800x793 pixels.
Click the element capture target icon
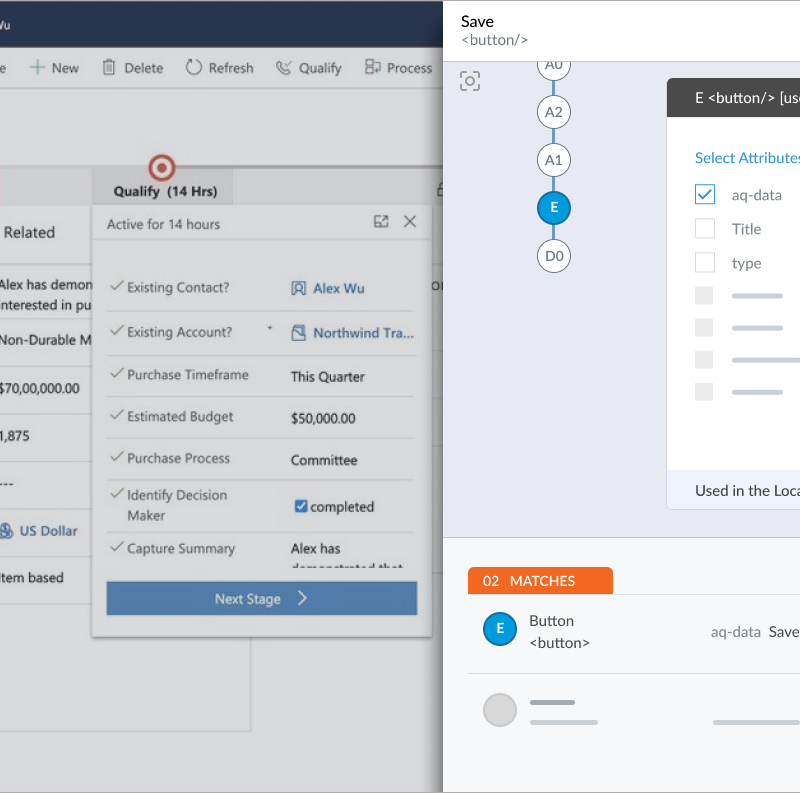tap(470, 81)
